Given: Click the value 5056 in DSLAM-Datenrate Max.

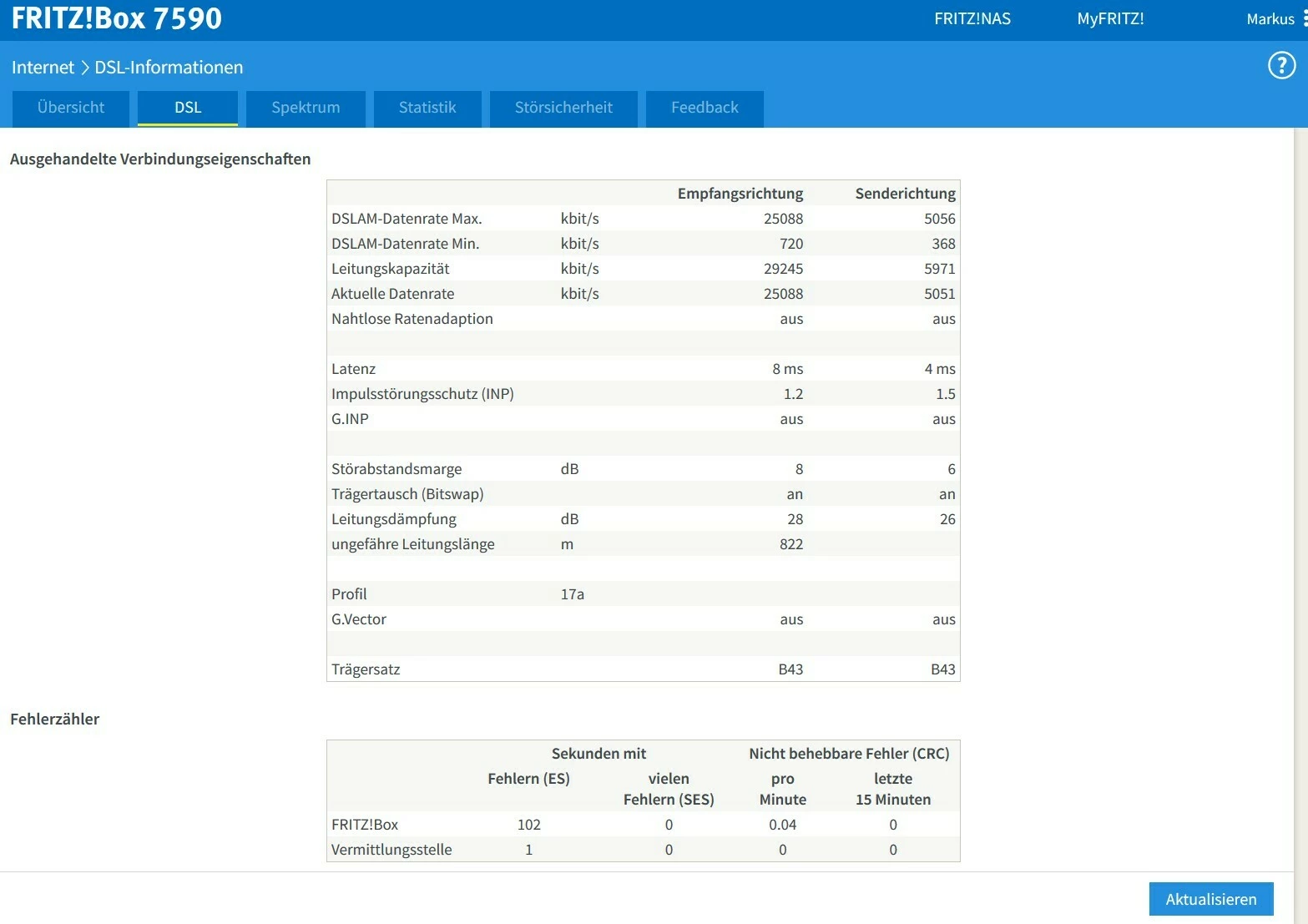Looking at the screenshot, I should tap(939, 219).
